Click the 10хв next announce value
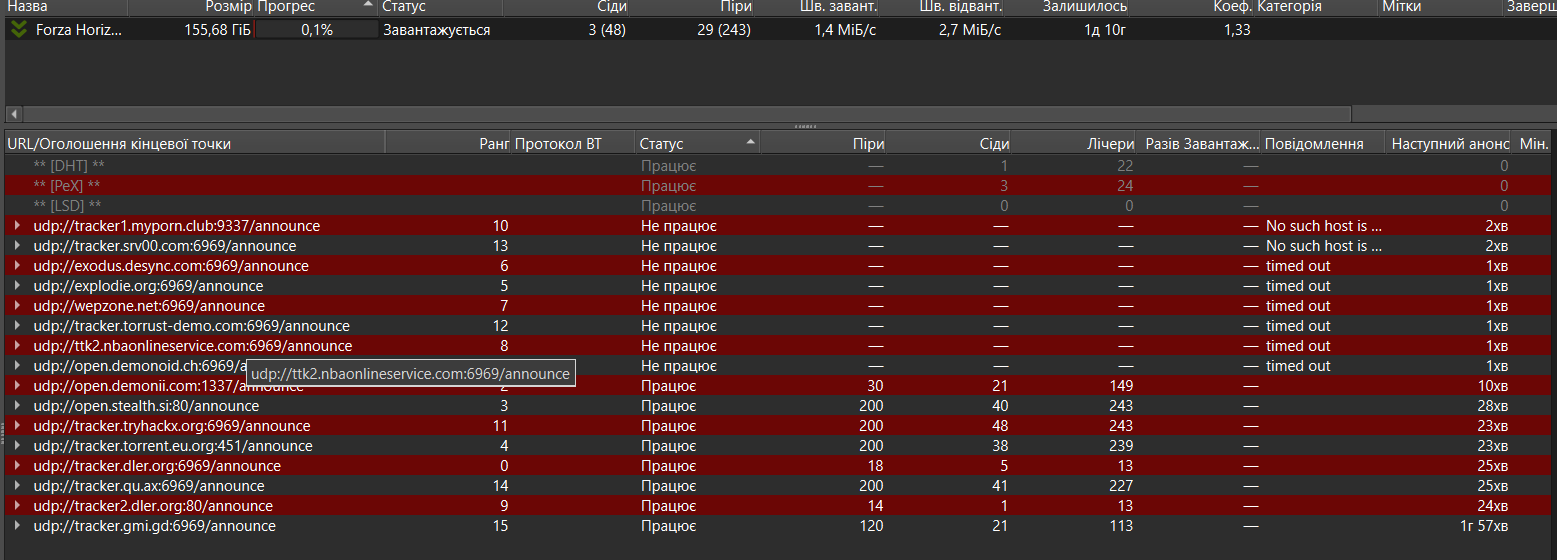This screenshot has height=560, width=1557. point(1493,386)
